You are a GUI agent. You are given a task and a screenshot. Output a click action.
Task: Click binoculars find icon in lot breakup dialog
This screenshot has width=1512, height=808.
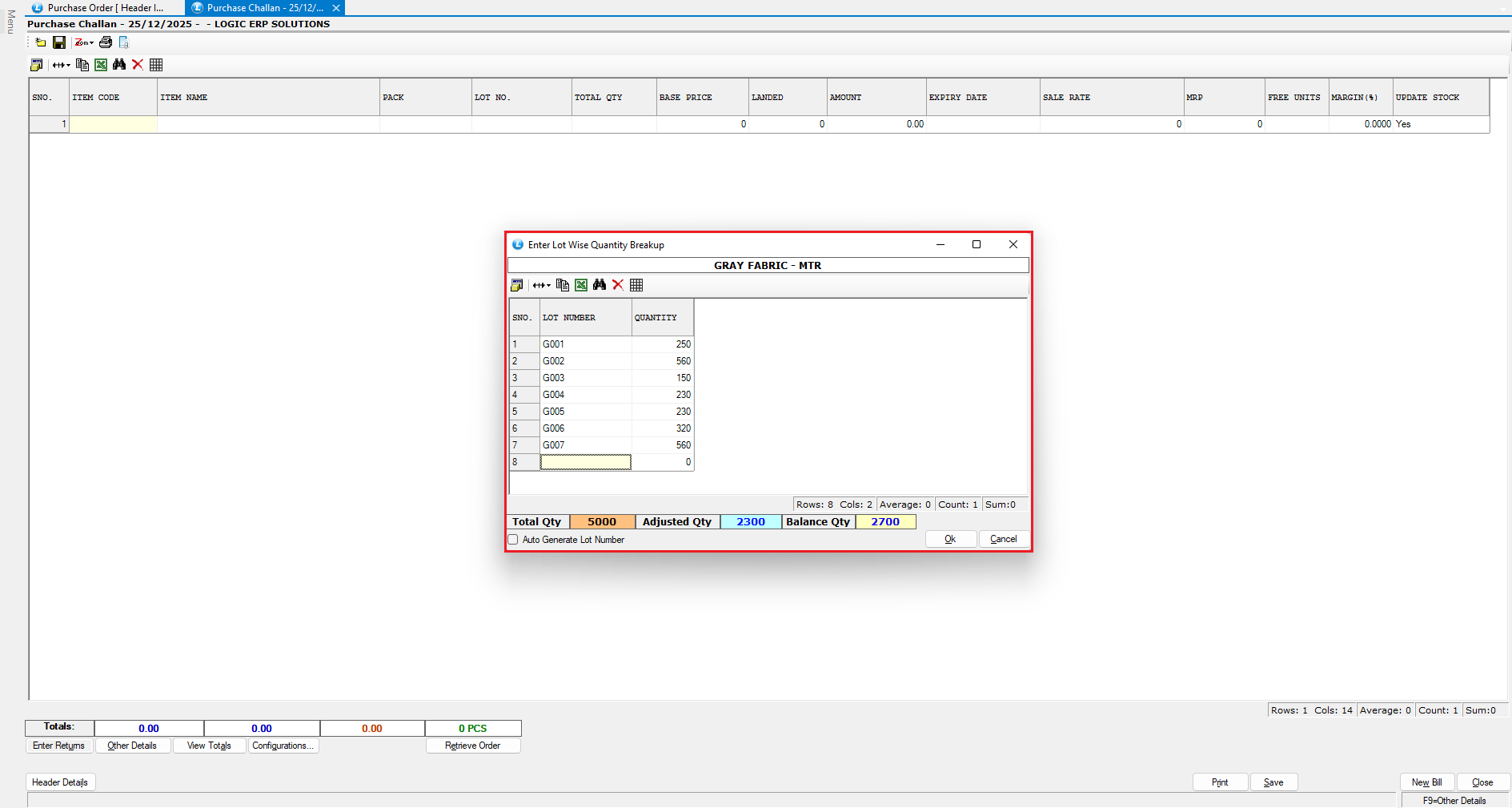(600, 285)
